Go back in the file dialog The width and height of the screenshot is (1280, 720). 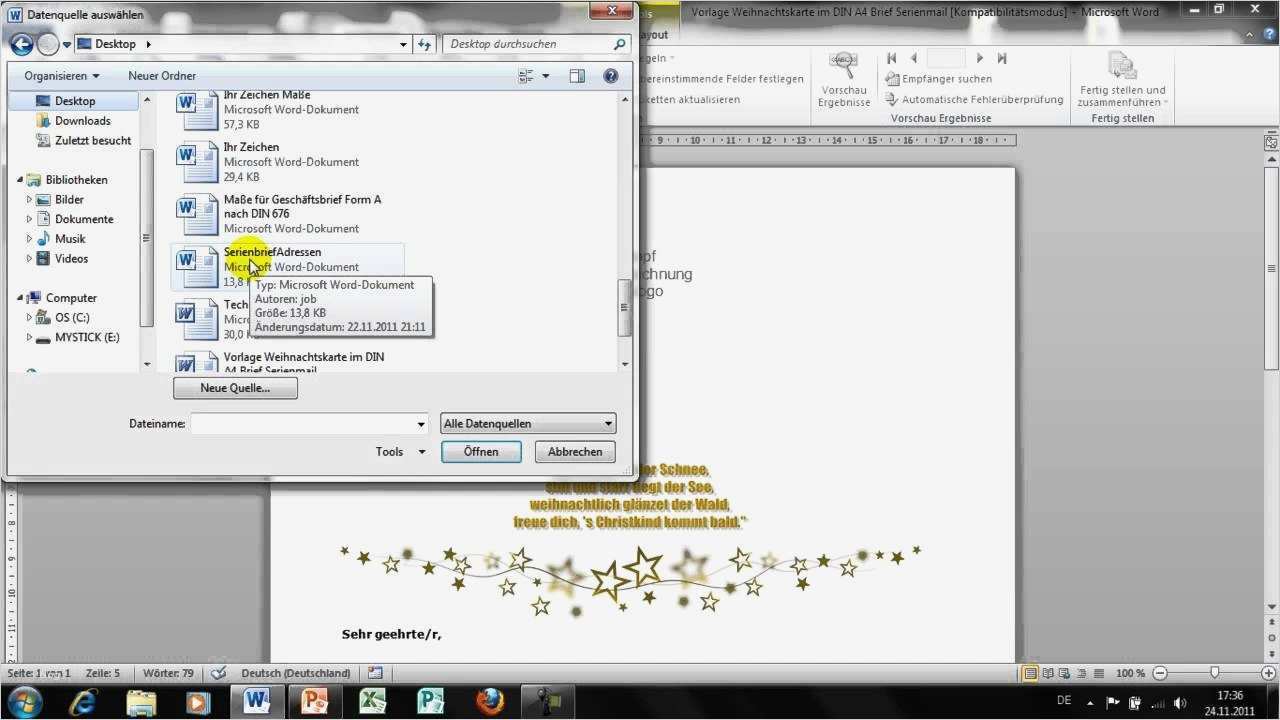tap(21, 44)
